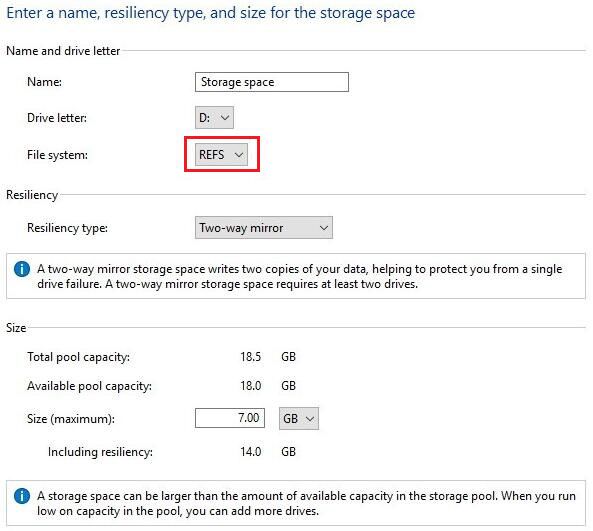Expand the Resiliency type dropdown
Image resolution: width=593 pixels, height=531 pixels.
[x=264, y=228]
